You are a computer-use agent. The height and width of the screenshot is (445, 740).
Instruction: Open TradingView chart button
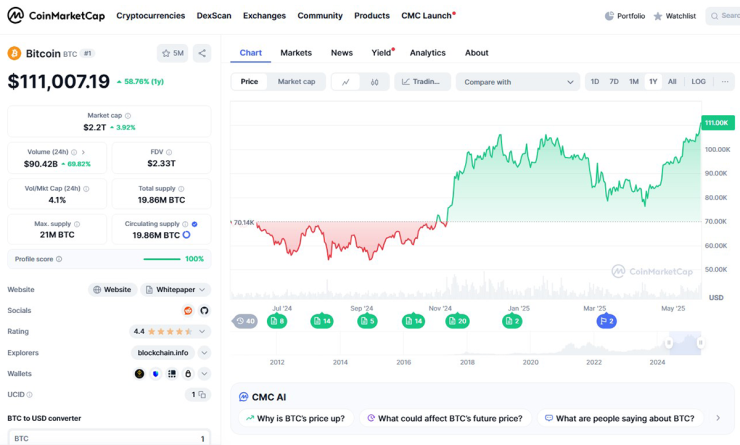coord(422,82)
